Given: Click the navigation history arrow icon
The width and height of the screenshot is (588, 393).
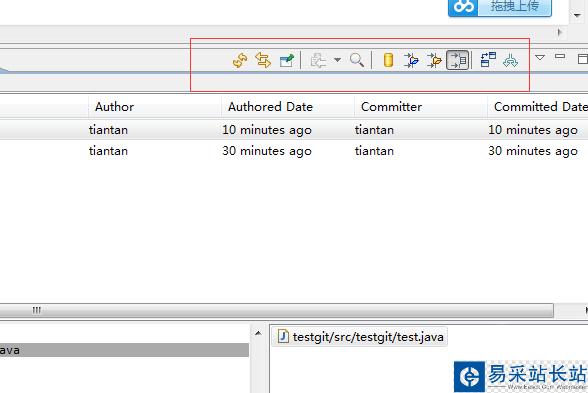Looking at the screenshot, I should pos(318,60).
